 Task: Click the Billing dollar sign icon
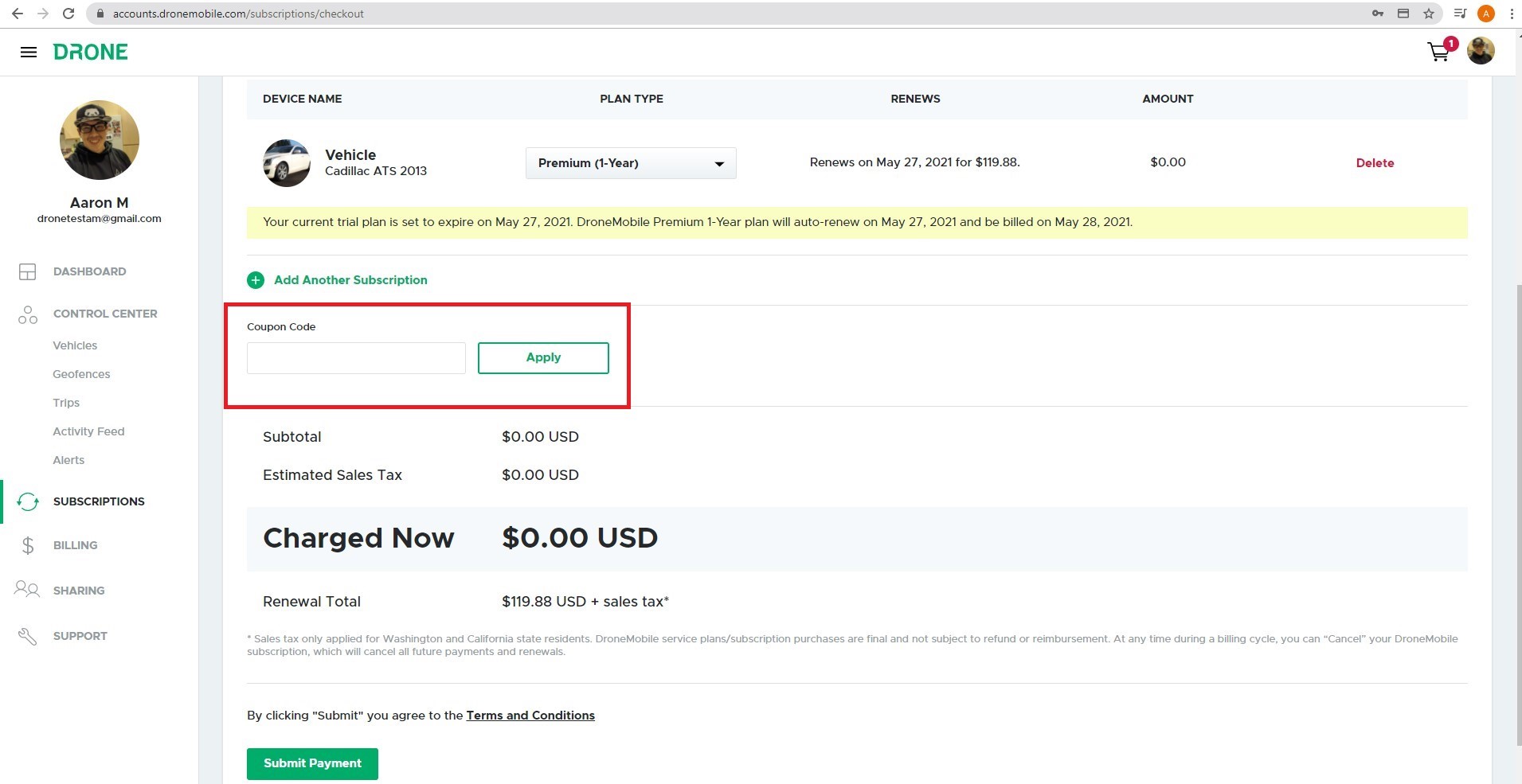coord(28,545)
